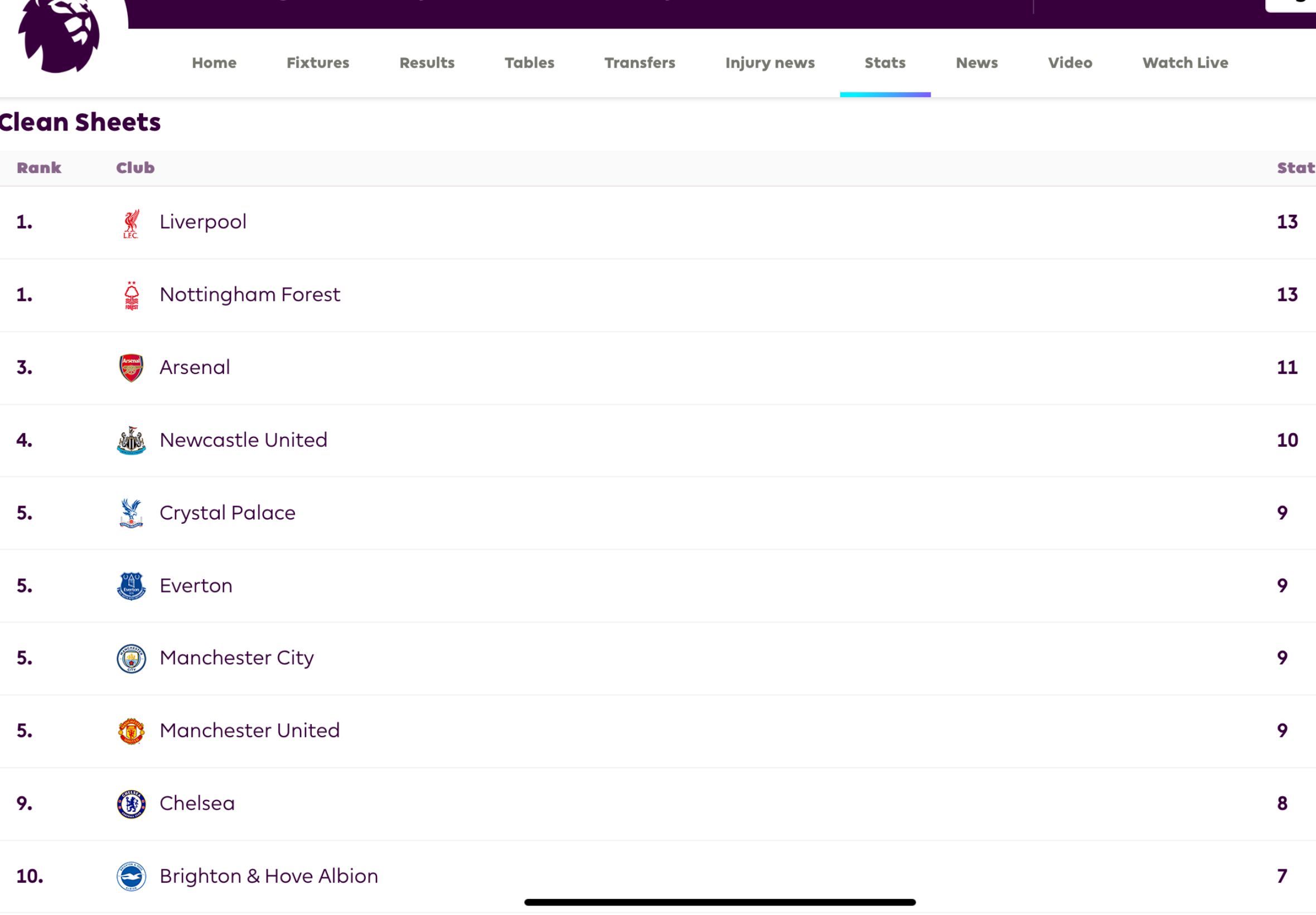Open Injury news in navigation
The height and width of the screenshot is (915, 1316).
[x=770, y=63]
